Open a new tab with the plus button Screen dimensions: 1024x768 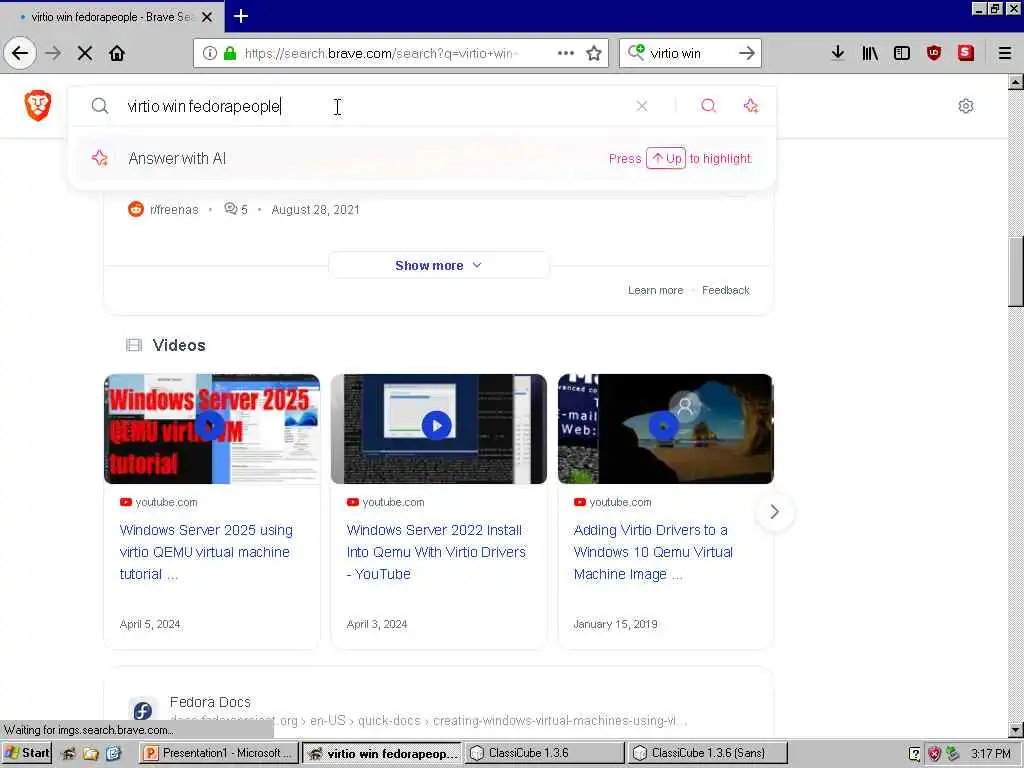click(241, 16)
